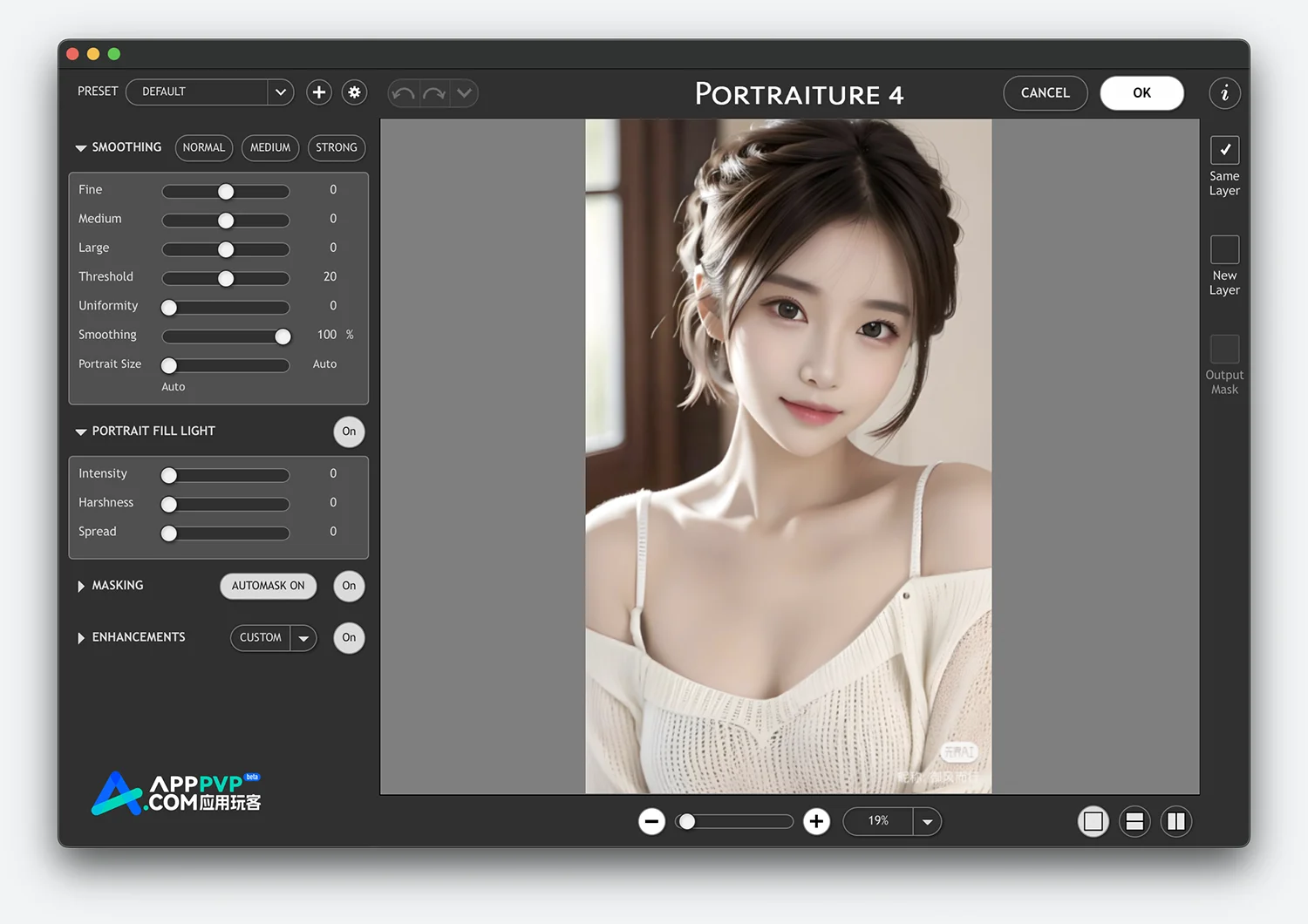The image size is (1308, 924).
Task: Click the Medium slider handle
Action: tap(226, 221)
